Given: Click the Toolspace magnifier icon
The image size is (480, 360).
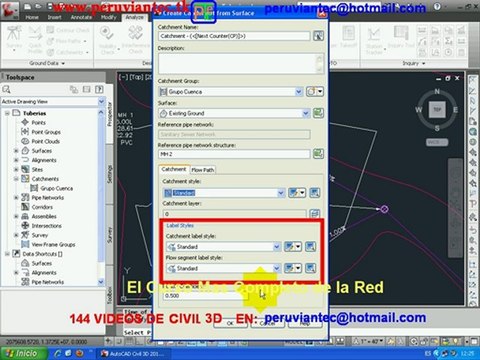Looking at the screenshot, I should click(6, 89).
